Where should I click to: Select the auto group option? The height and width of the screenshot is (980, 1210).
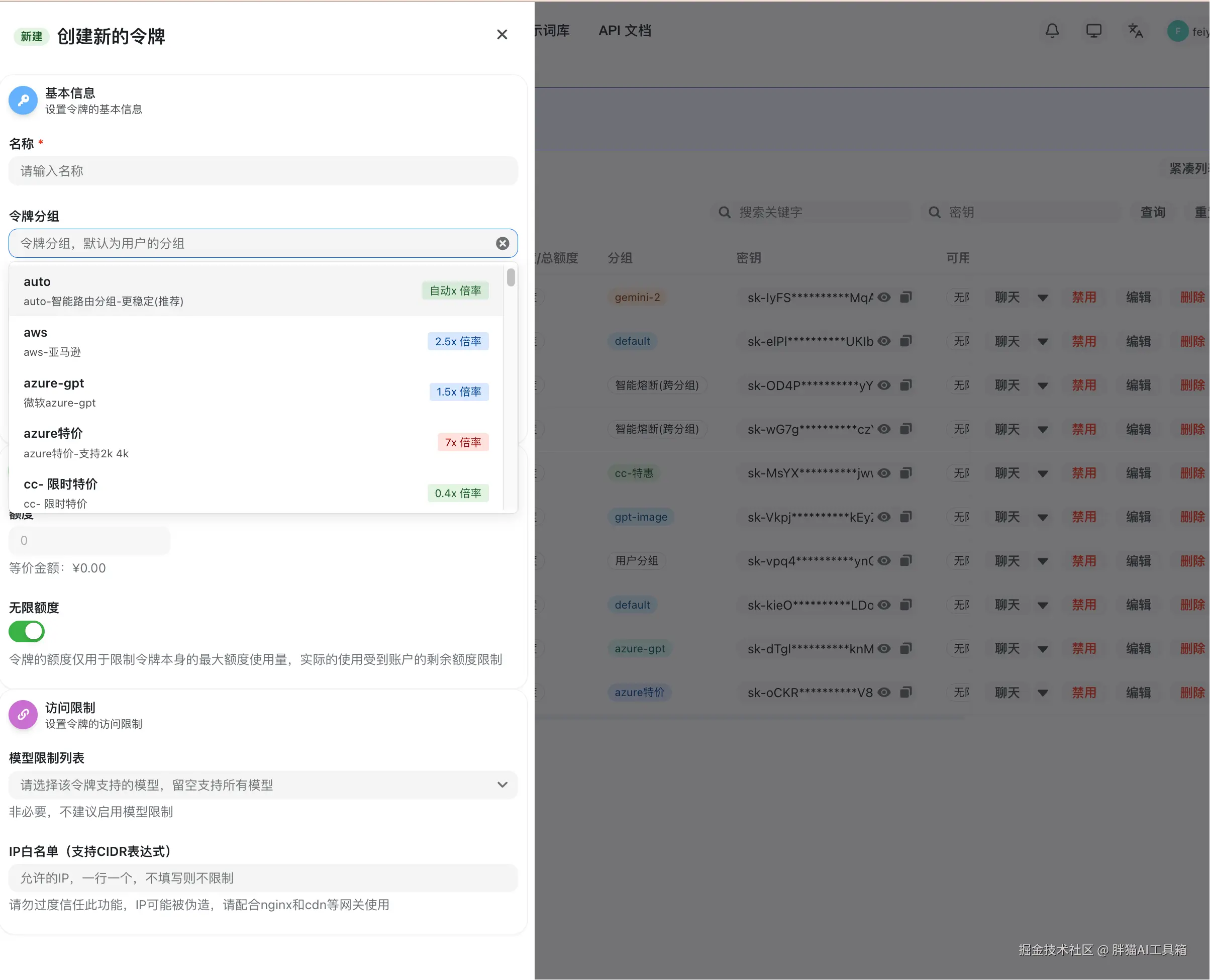256,290
